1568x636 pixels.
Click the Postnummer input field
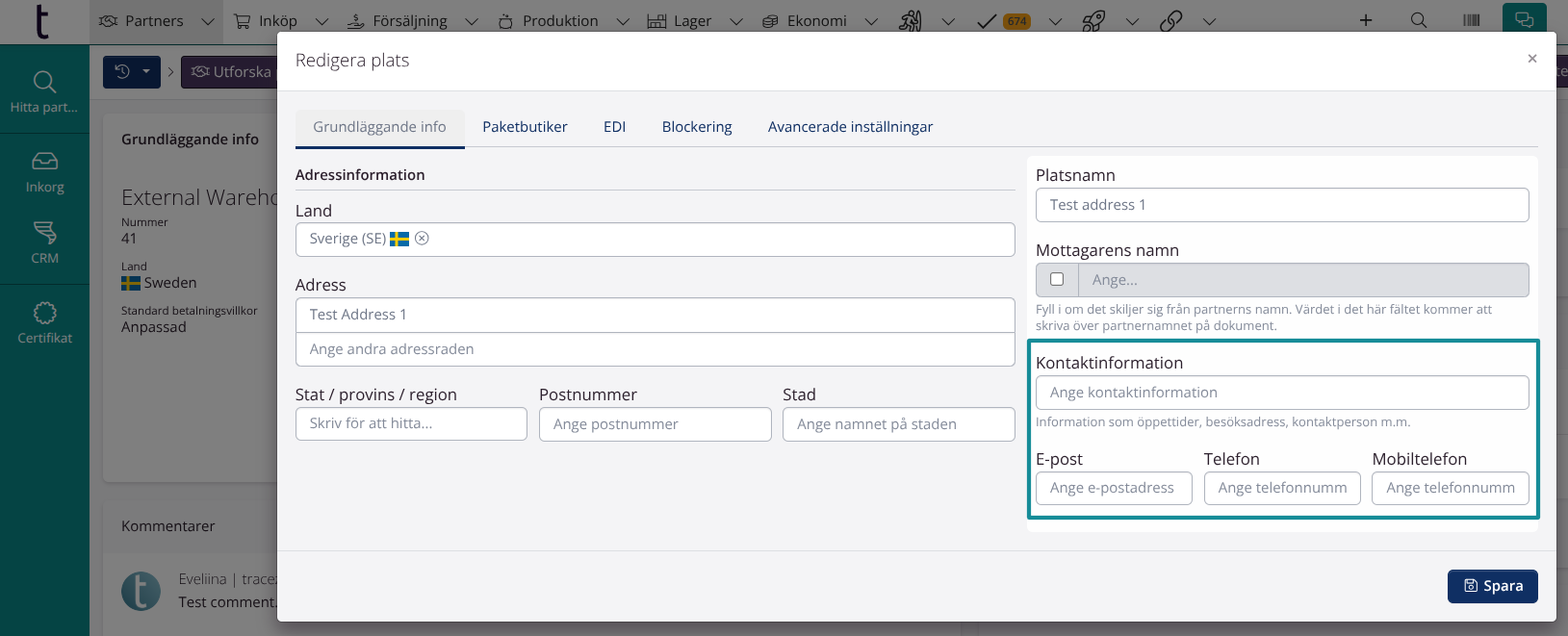pyautogui.click(x=655, y=424)
